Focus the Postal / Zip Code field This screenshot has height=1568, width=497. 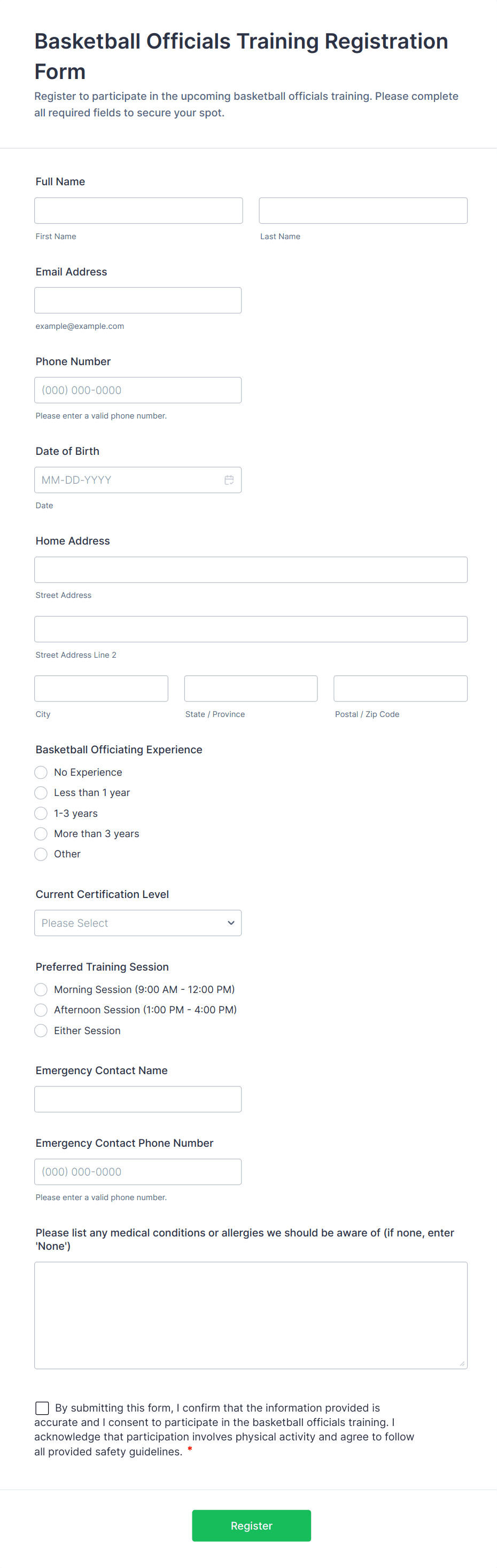pyautogui.click(x=400, y=688)
